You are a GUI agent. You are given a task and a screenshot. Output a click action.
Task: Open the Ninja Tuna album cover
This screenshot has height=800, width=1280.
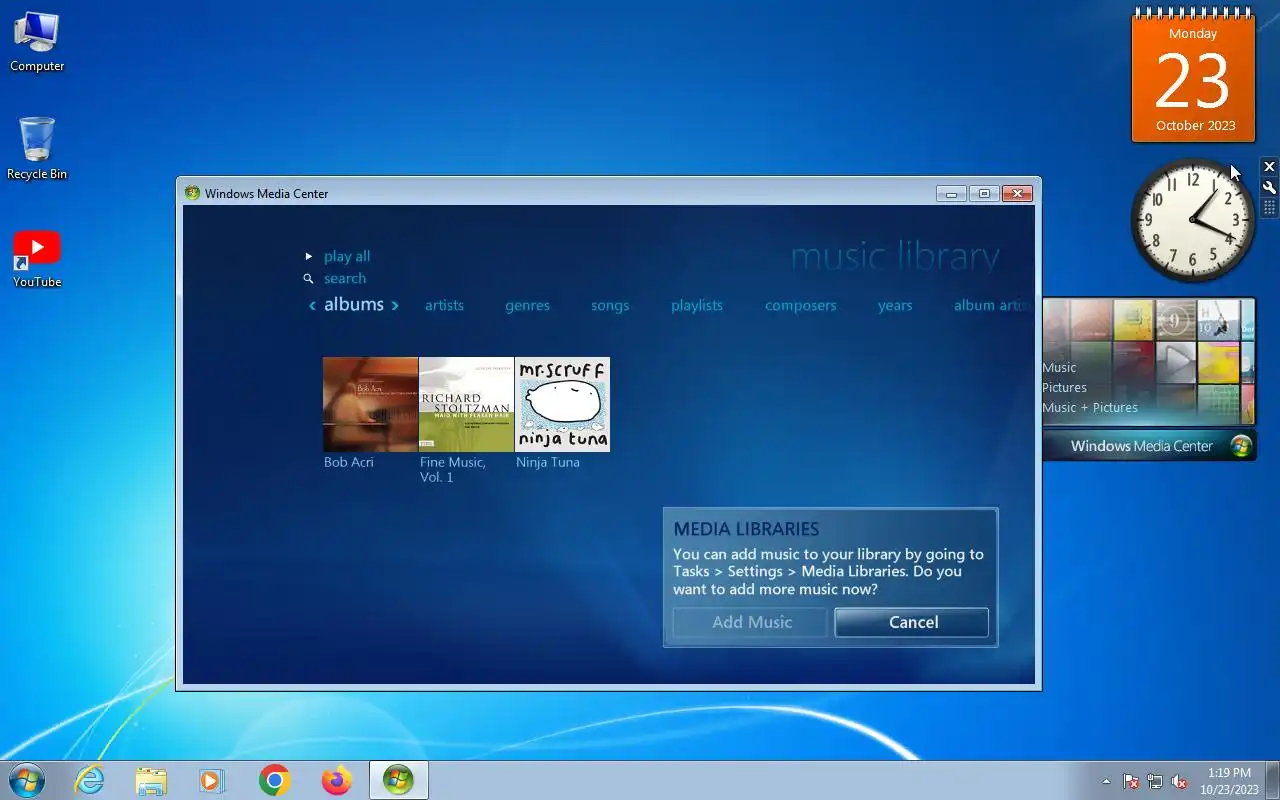[562, 404]
